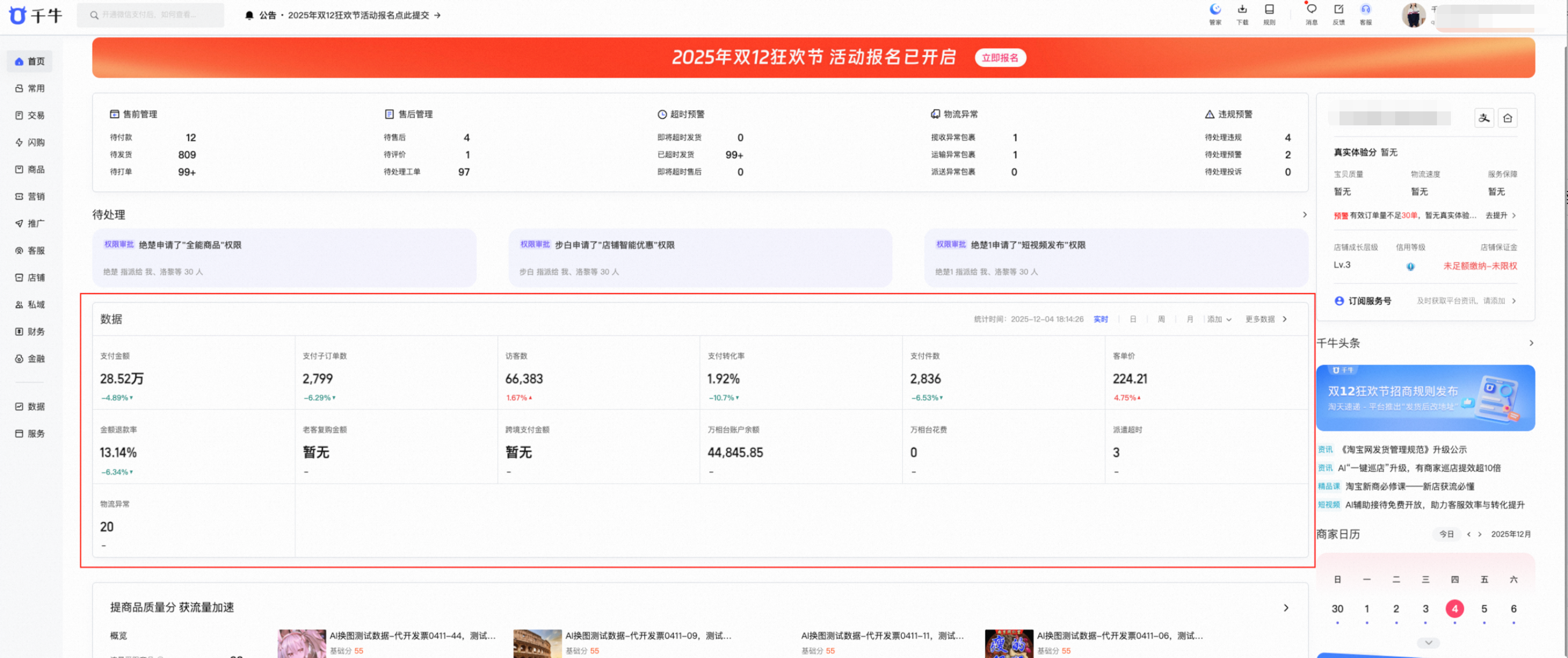The image size is (1568, 658).
Task: Open the 首页 home sidebar item
Action: [x=30, y=62]
